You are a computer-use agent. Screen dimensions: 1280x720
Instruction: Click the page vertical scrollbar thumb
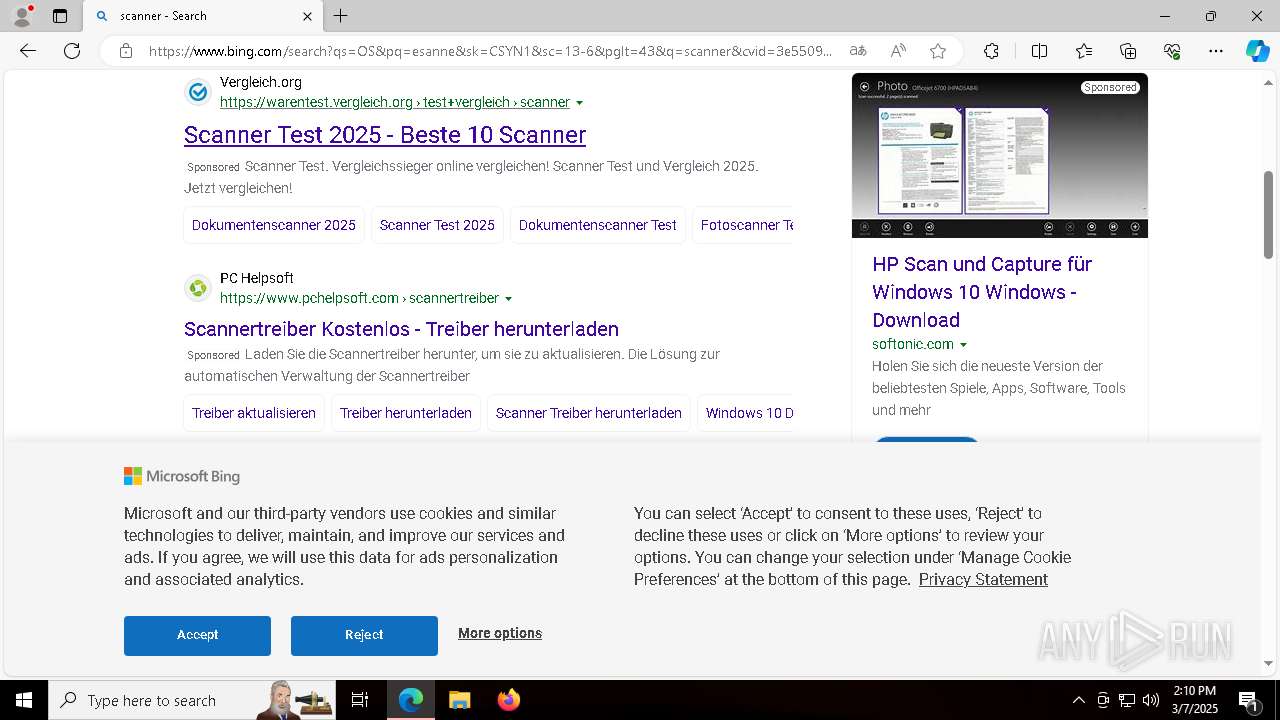pyautogui.click(x=1268, y=214)
